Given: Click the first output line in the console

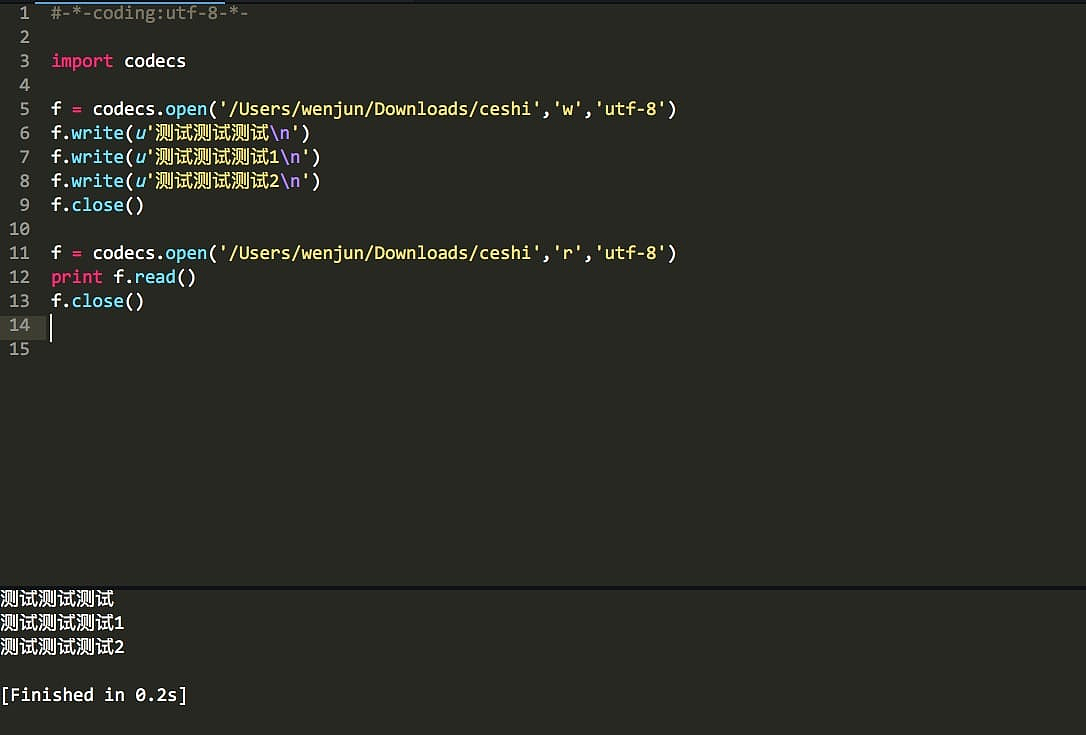Looking at the screenshot, I should pyautogui.click(x=57, y=599).
